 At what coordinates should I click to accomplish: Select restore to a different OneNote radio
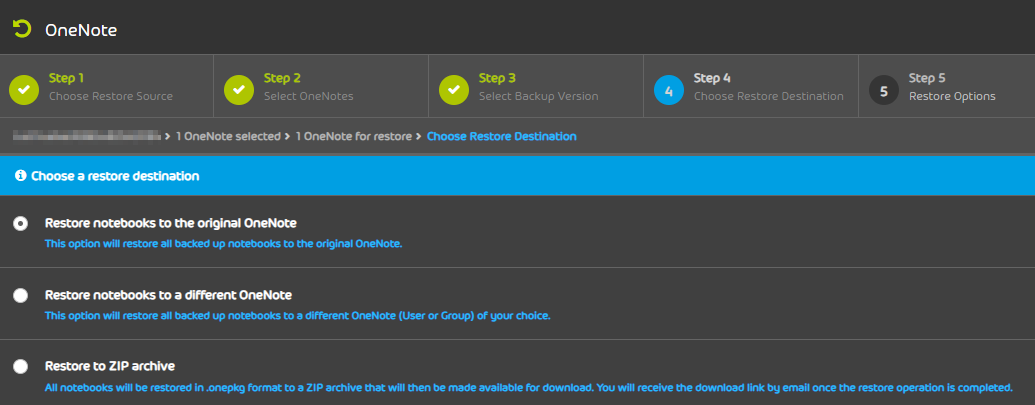(21, 295)
